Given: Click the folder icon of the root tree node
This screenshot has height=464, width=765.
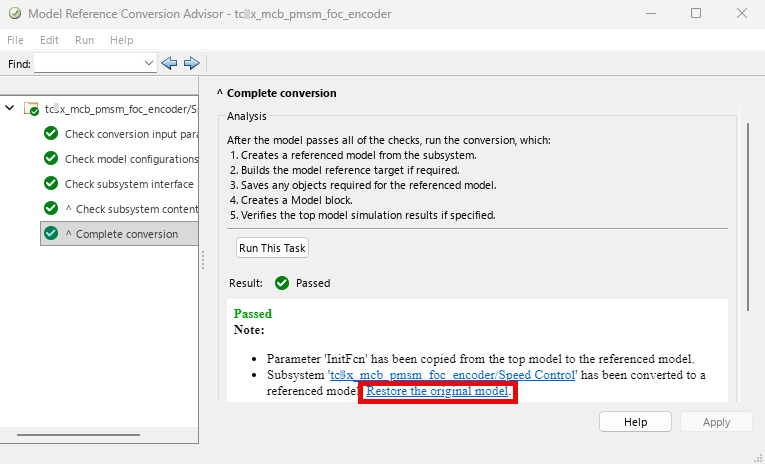Looking at the screenshot, I should [31, 109].
